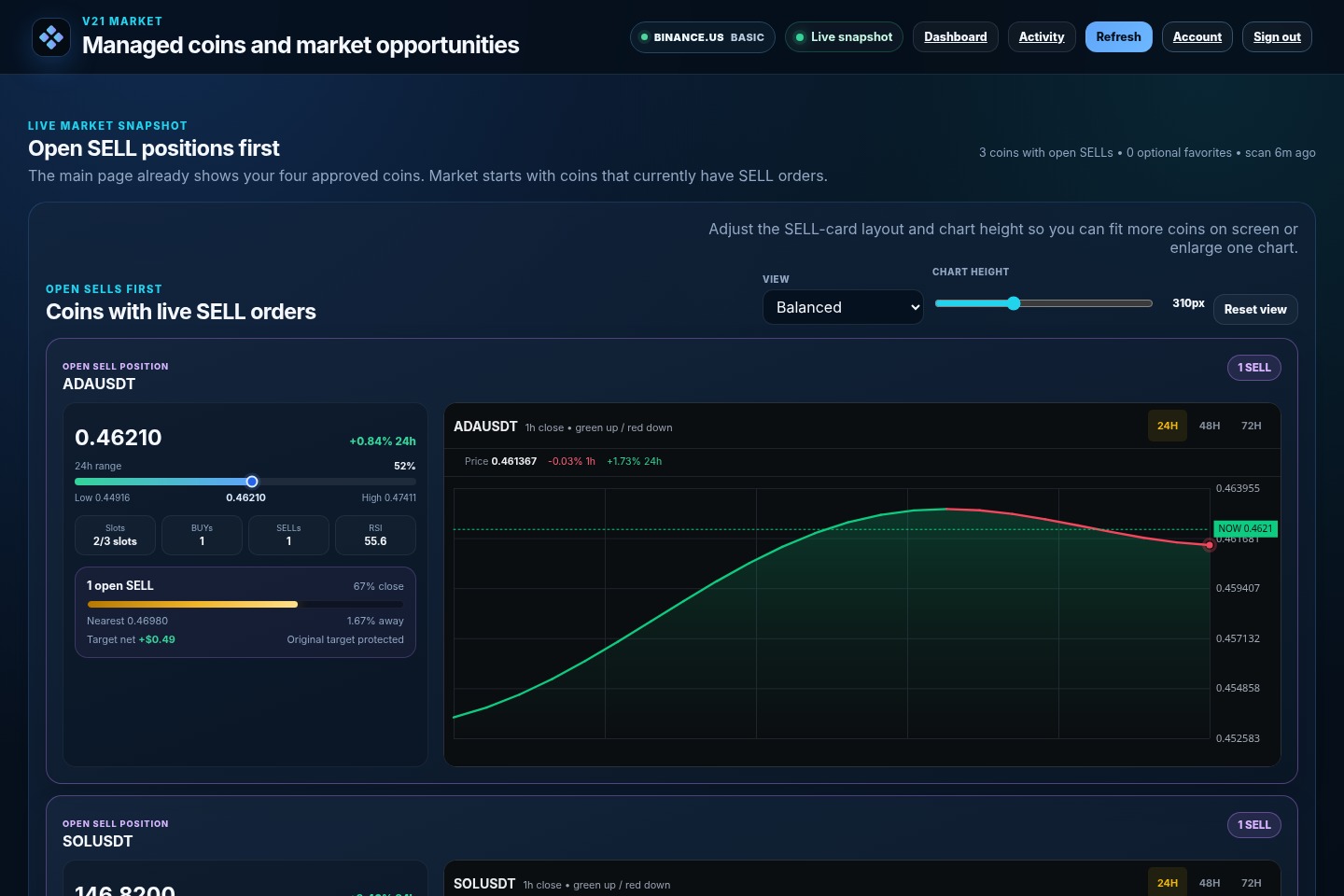Click the Live snapshot status pill

(844, 37)
